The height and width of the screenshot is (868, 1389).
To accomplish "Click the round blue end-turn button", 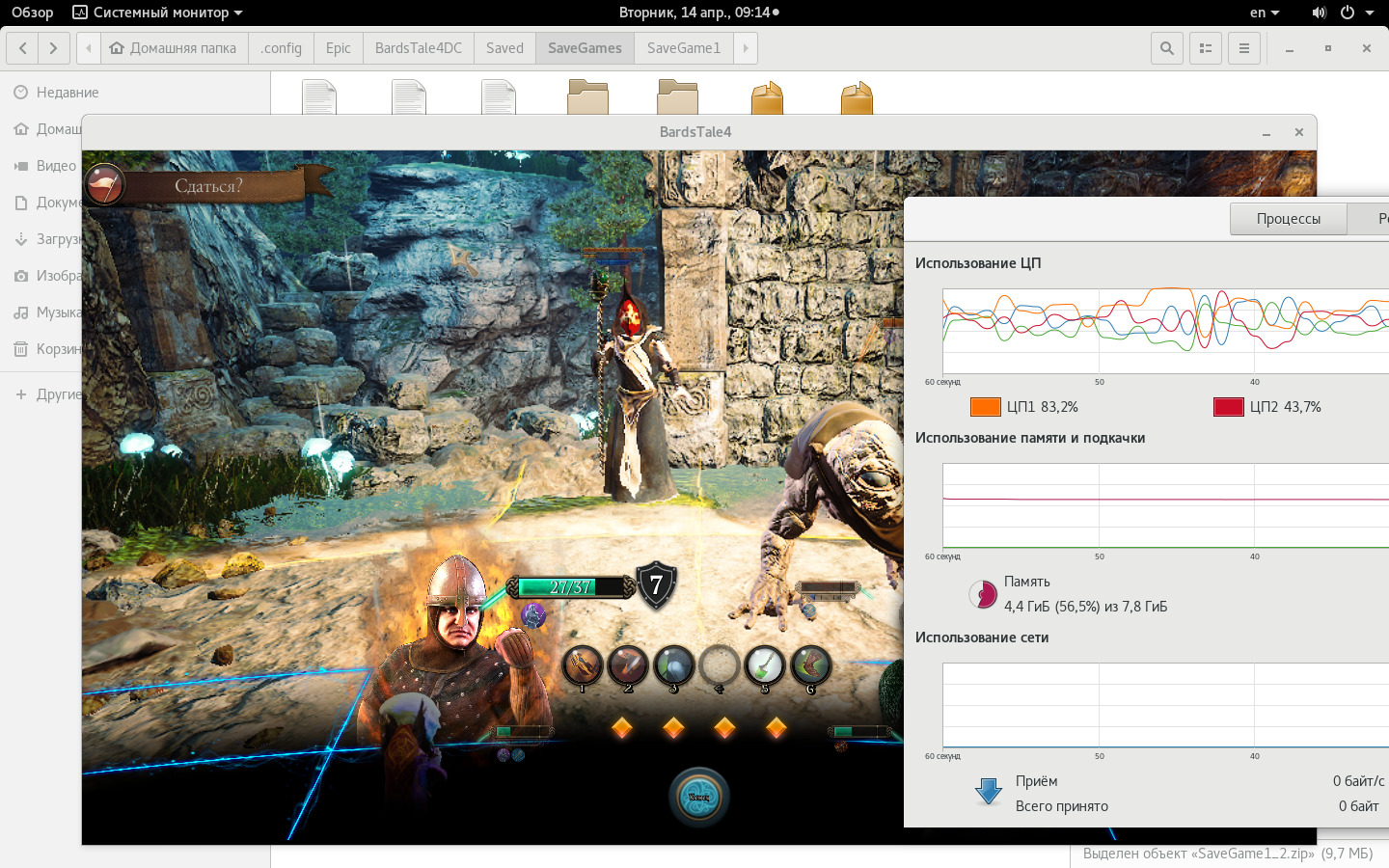I will (699, 797).
